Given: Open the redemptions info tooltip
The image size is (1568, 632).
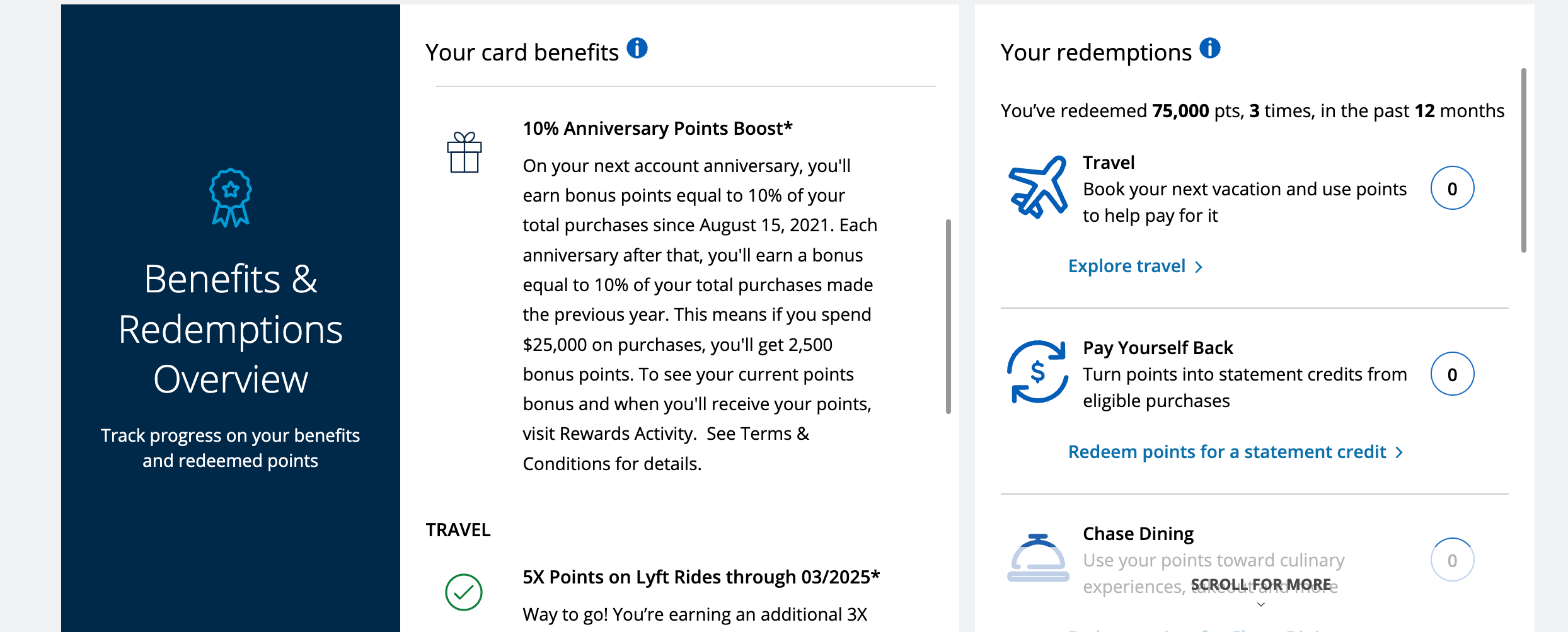Looking at the screenshot, I should (x=1210, y=47).
